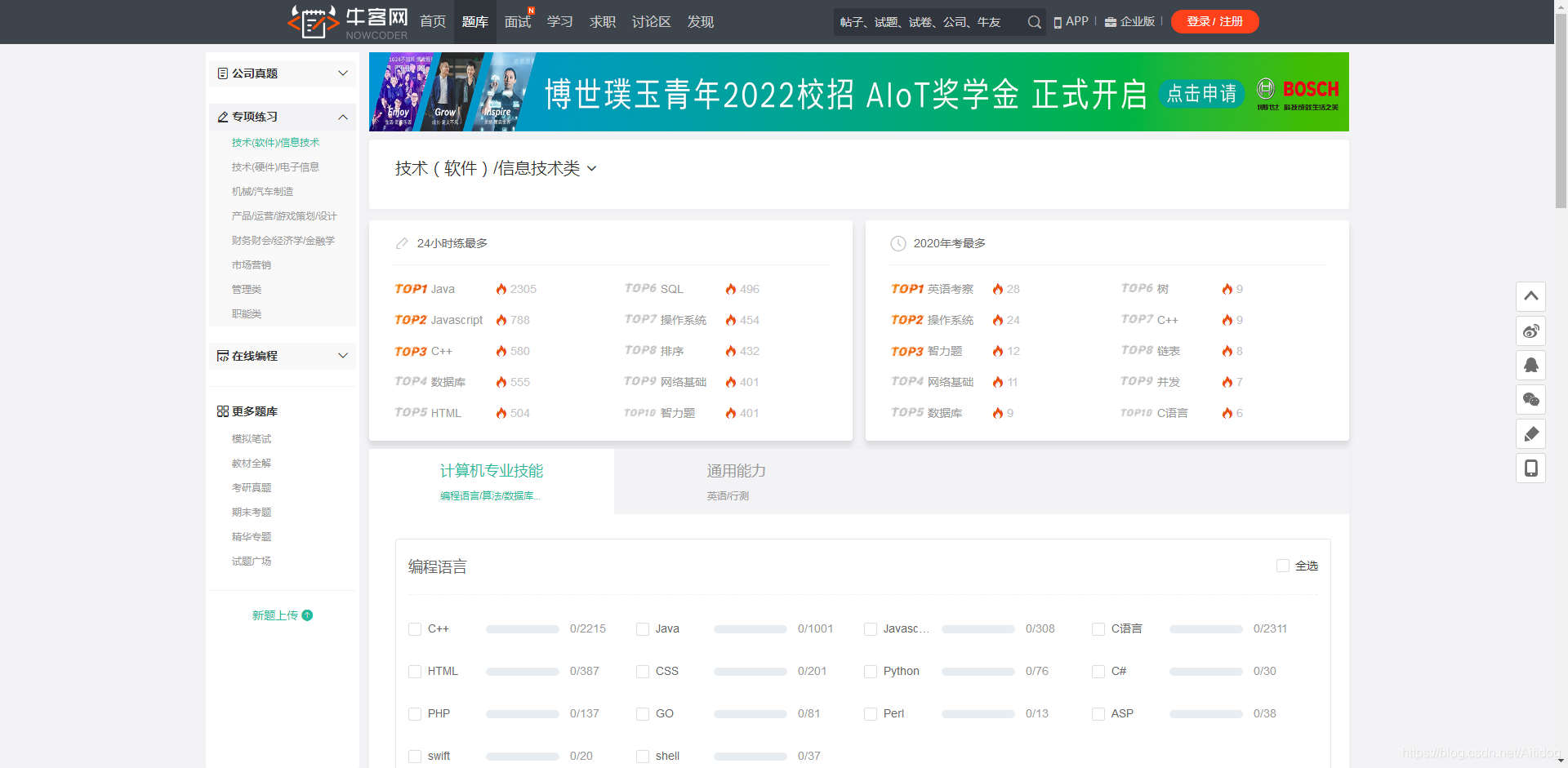Click the C++ progress bar
Image resolution: width=1568 pixels, height=768 pixels.
pos(523,629)
